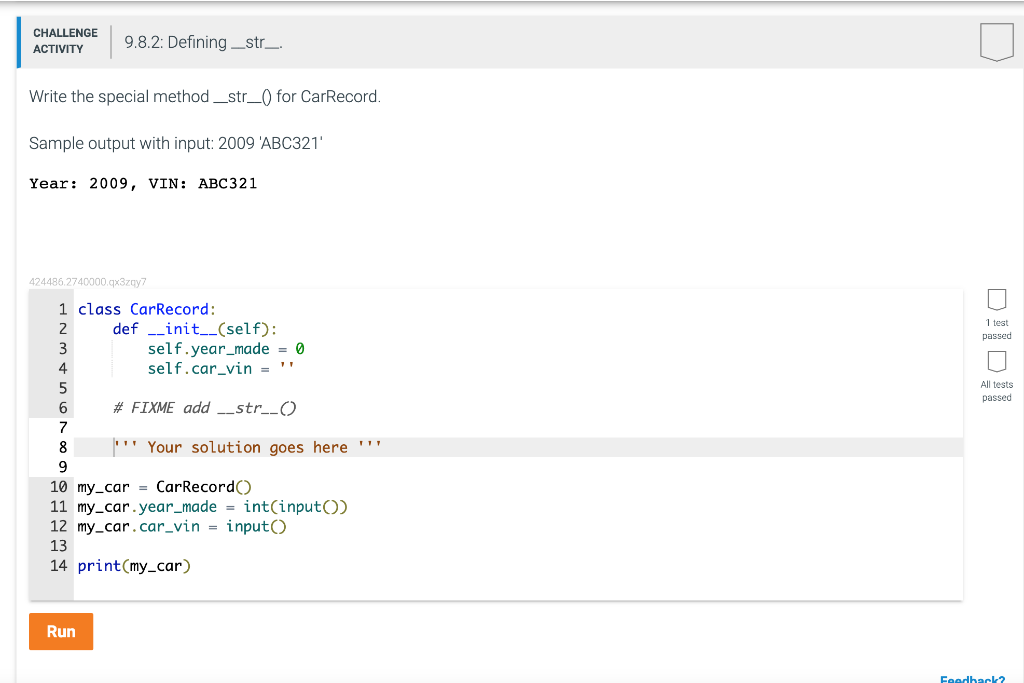1024x683 pixels.
Task: Click the achievement badge icon next to activity title
Action: click(996, 41)
